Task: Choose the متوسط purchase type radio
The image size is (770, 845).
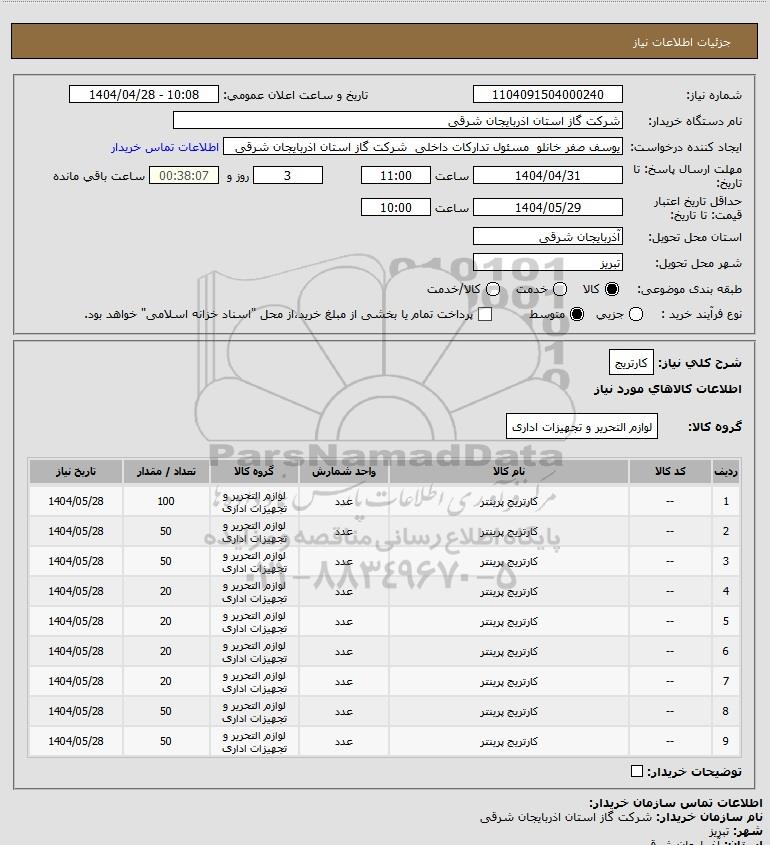Action: 577,314
